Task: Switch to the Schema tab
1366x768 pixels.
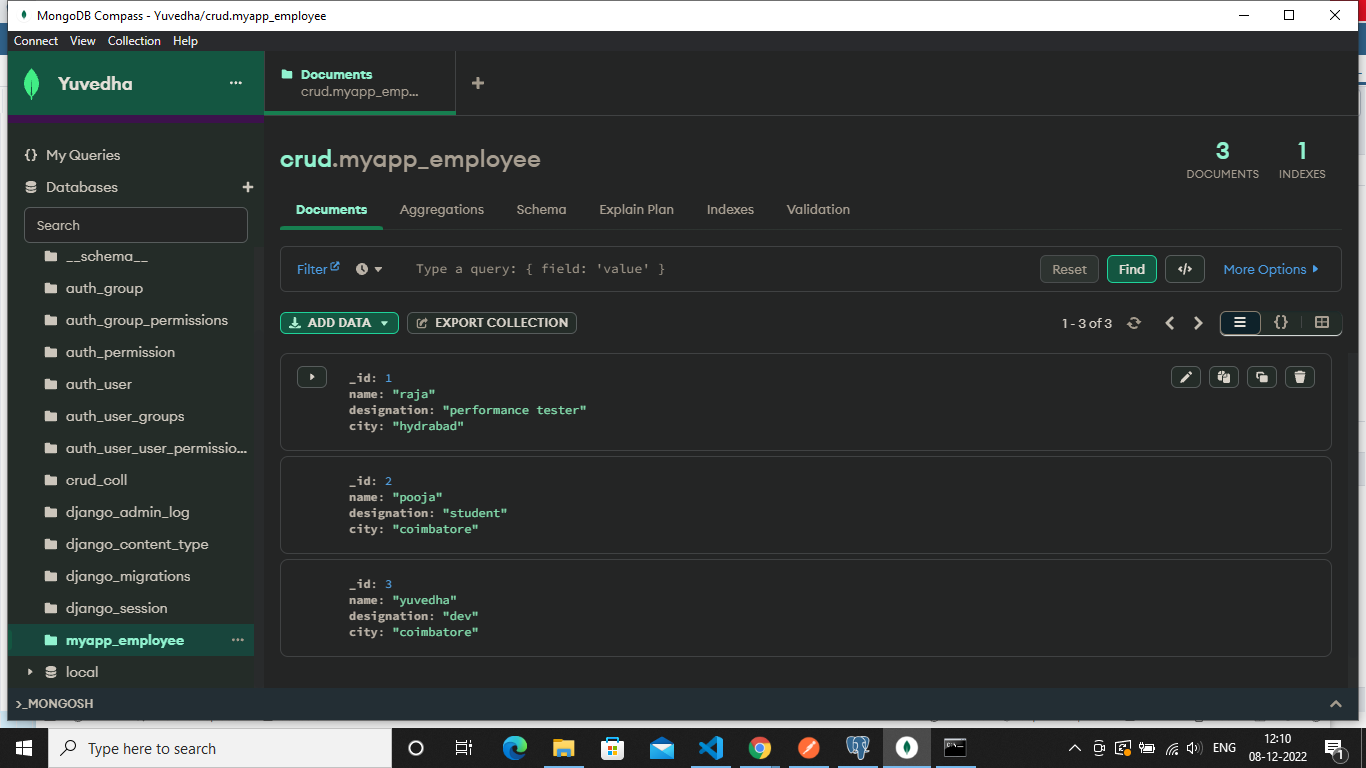Action: point(541,209)
